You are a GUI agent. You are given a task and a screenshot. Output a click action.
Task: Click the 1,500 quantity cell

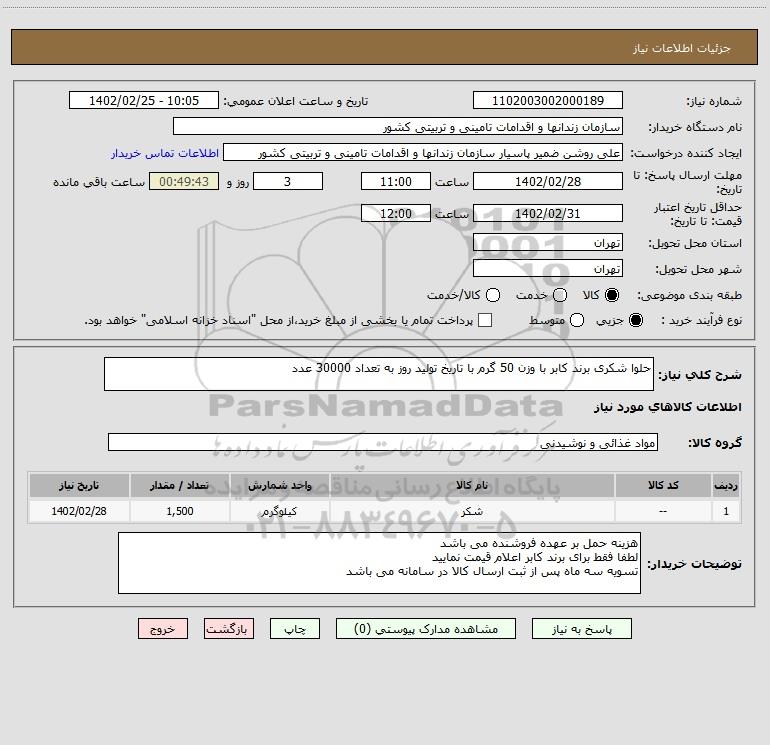(179, 511)
